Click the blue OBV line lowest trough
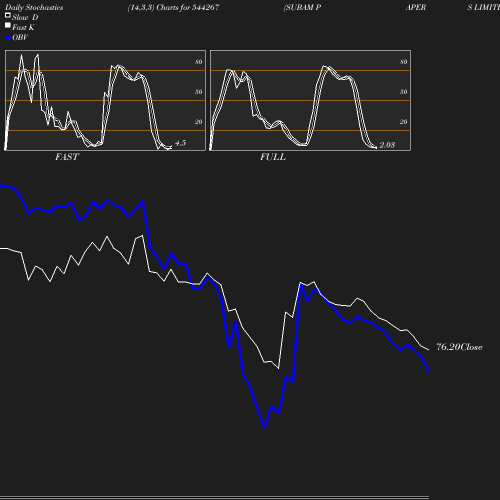This screenshot has height=500, width=500. pos(264,427)
